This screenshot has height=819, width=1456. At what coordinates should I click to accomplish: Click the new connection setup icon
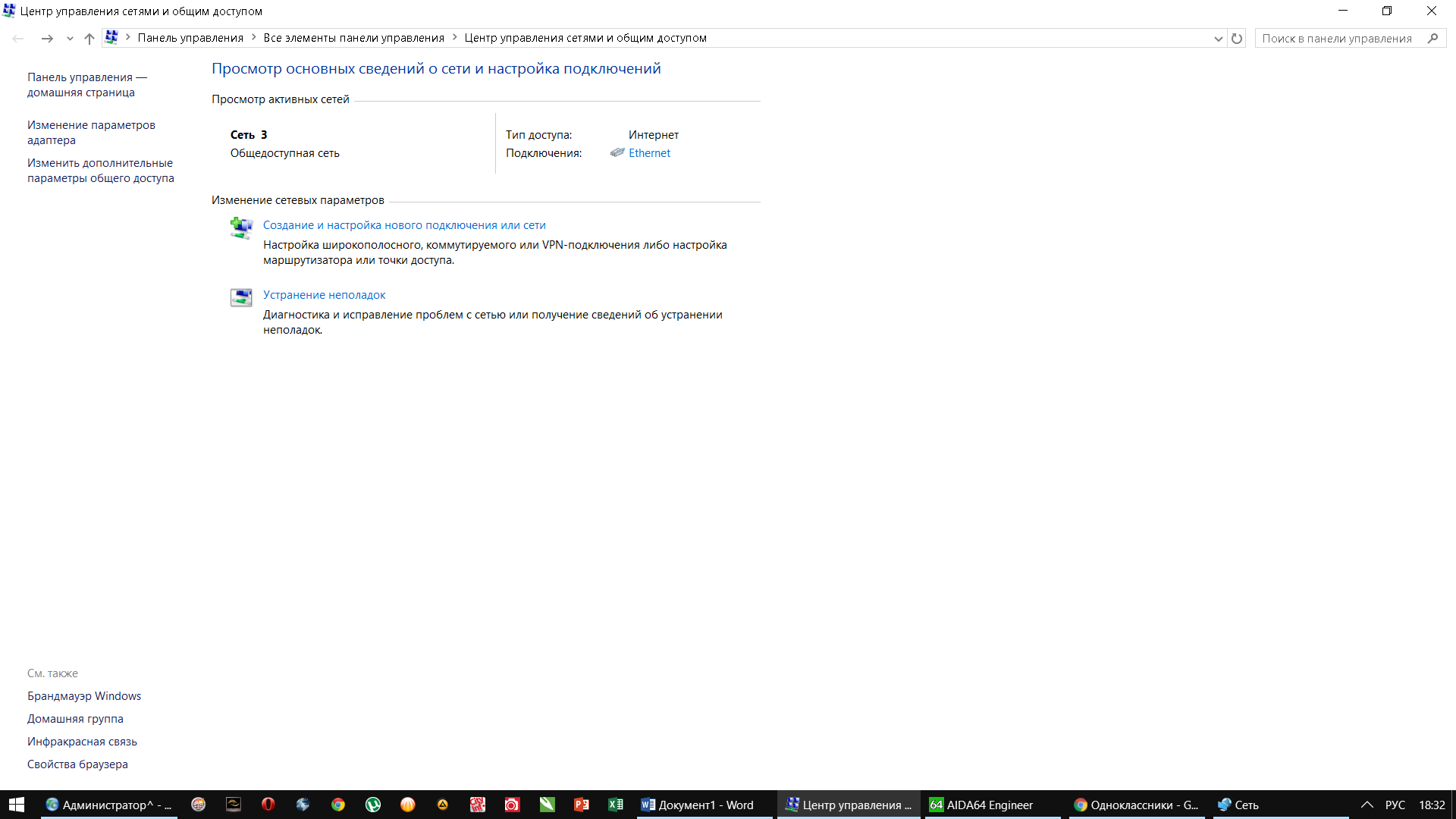[241, 227]
